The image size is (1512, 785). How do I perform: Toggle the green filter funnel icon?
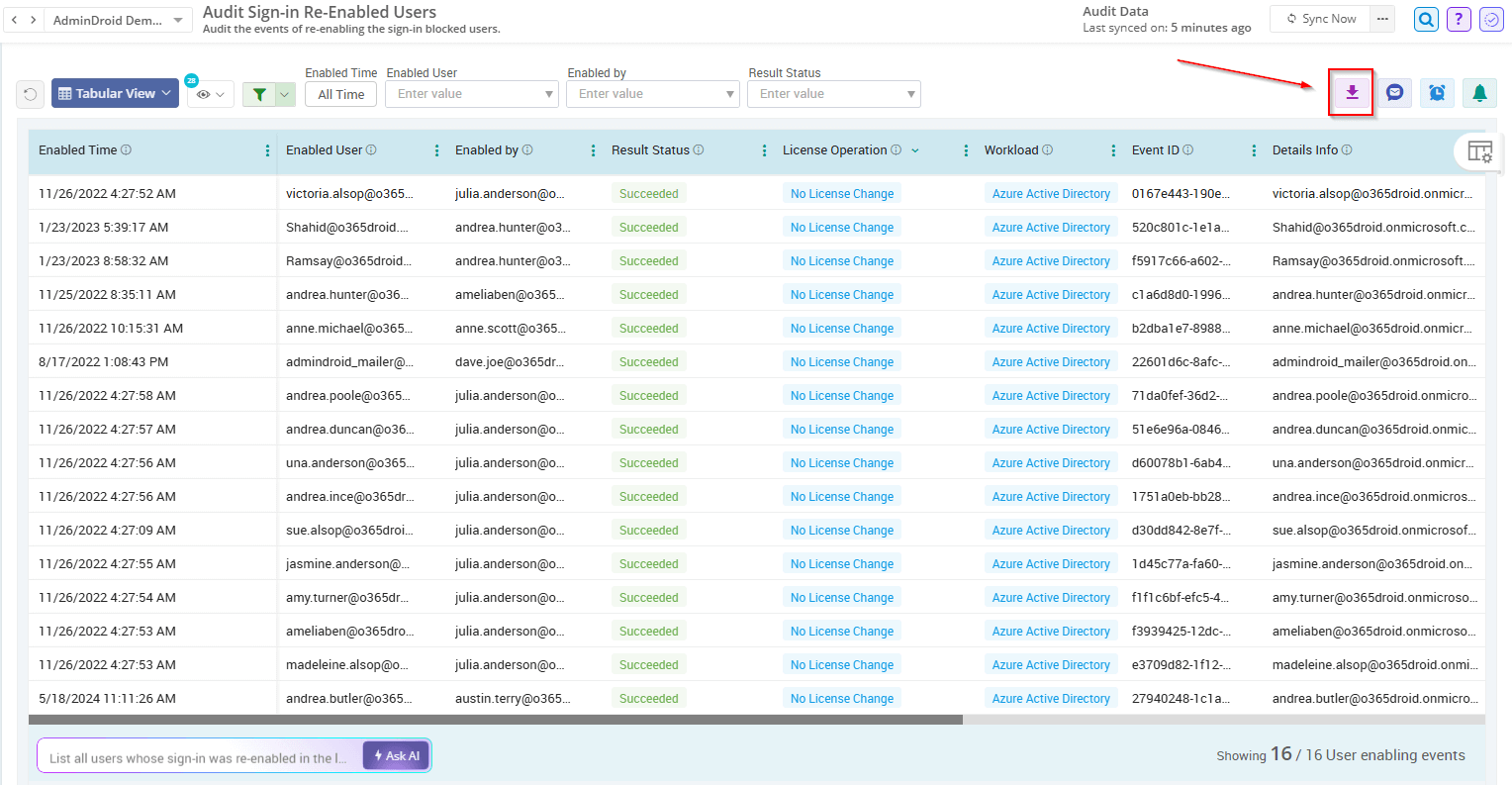click(x=259, y=92)
